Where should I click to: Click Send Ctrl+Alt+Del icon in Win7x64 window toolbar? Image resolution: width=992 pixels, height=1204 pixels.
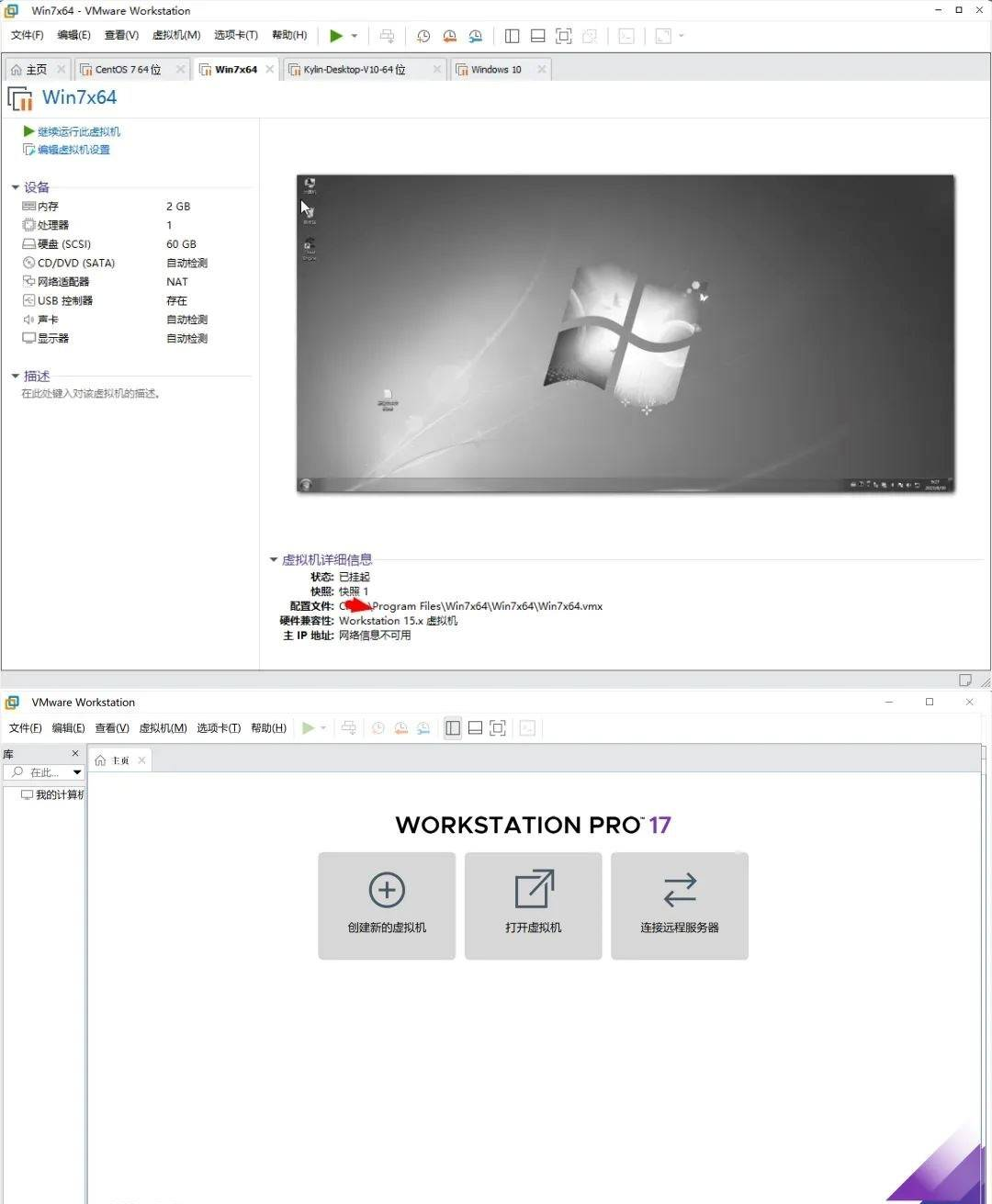pyautogui.click(x=388, y=36)
